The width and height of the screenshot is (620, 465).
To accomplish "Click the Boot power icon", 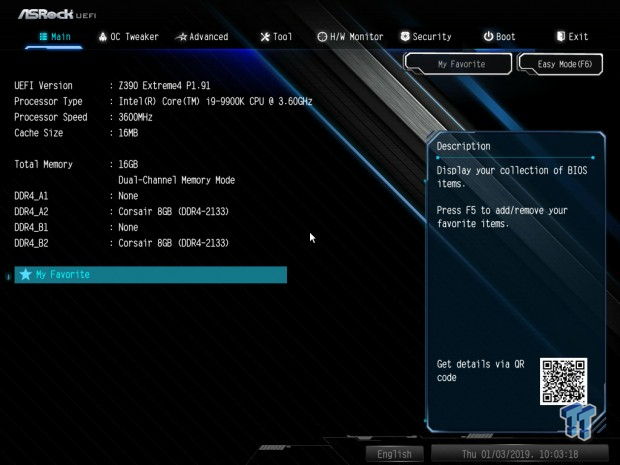I will tap(488, 36).
